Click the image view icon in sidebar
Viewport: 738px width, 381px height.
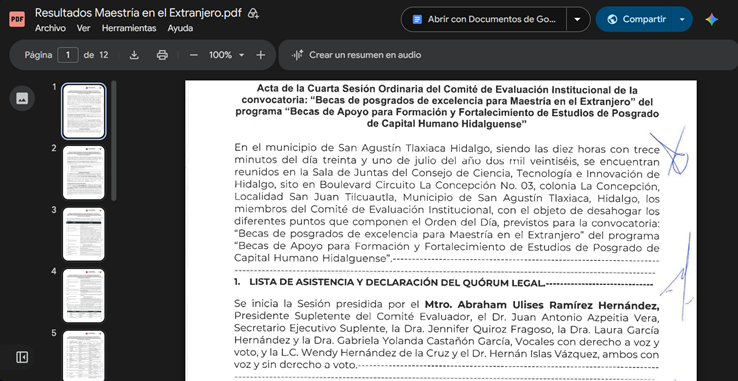(x=22, y=98)
